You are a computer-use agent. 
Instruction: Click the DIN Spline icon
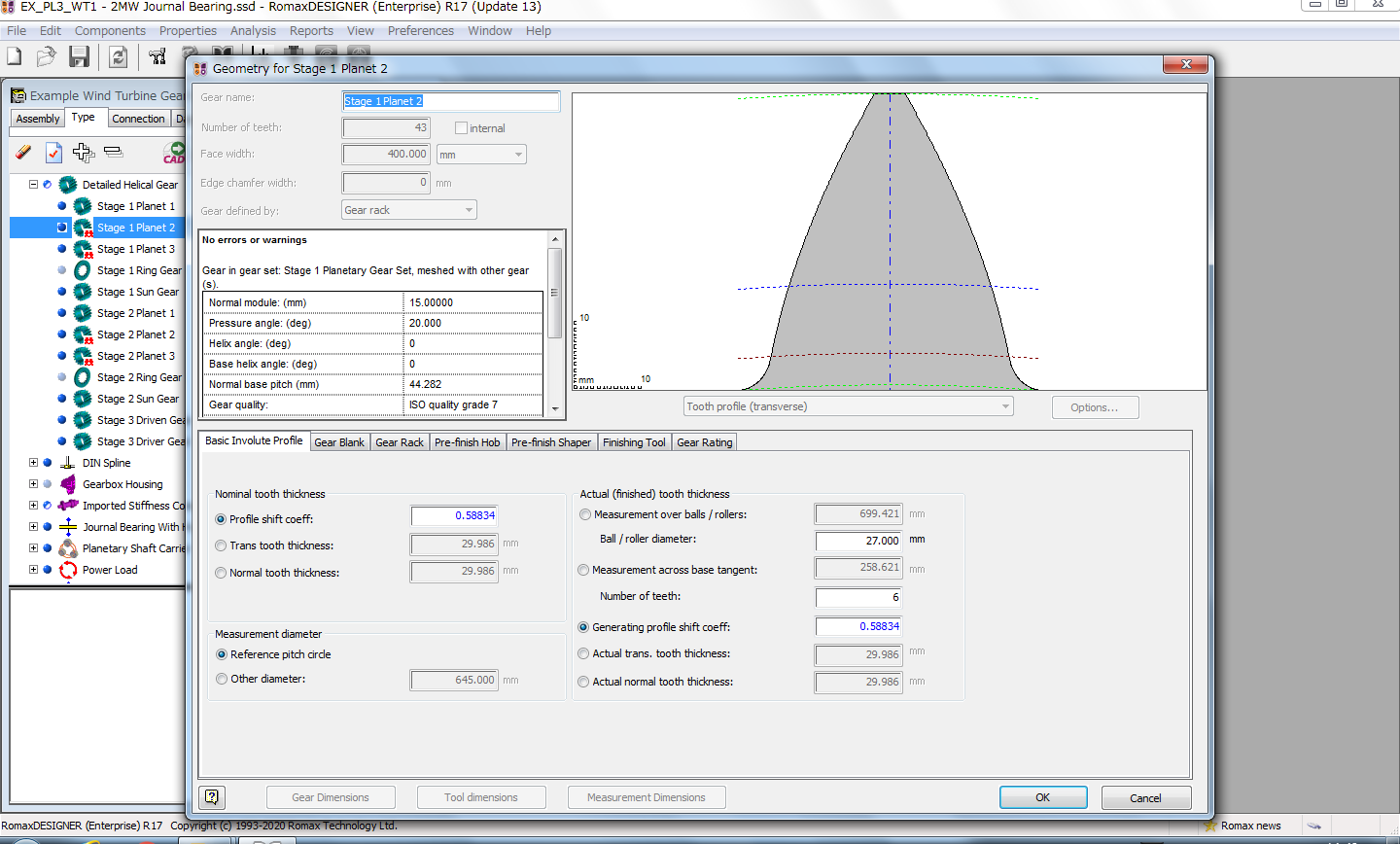pyautogui.click(x=68, y=463)
